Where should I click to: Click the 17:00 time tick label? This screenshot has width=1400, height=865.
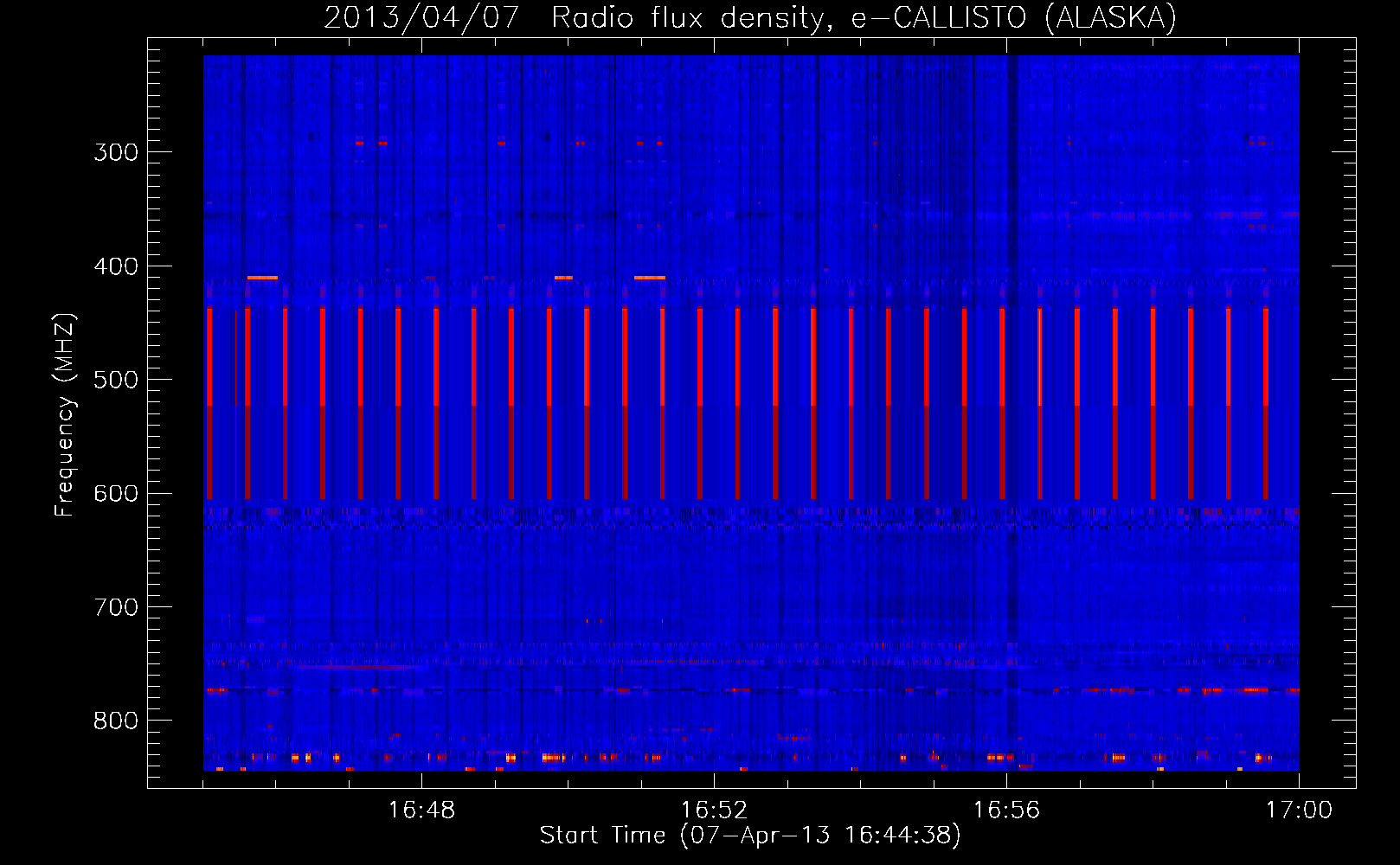pos(1299,811)
